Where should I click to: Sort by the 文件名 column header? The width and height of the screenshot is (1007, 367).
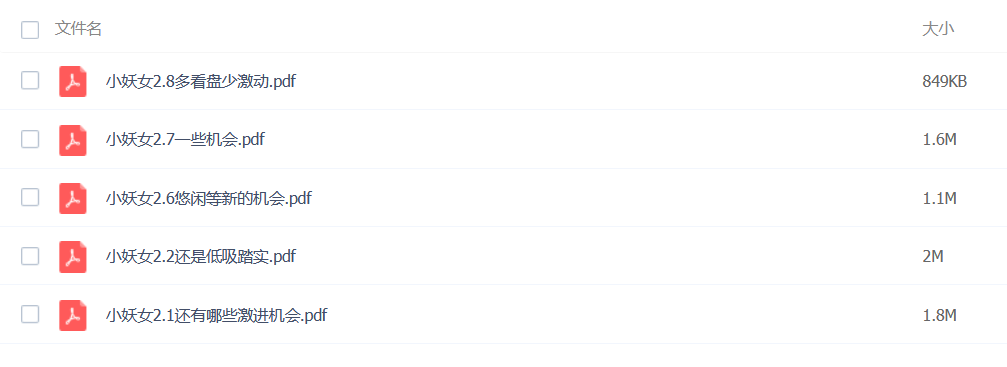(78, 29)
